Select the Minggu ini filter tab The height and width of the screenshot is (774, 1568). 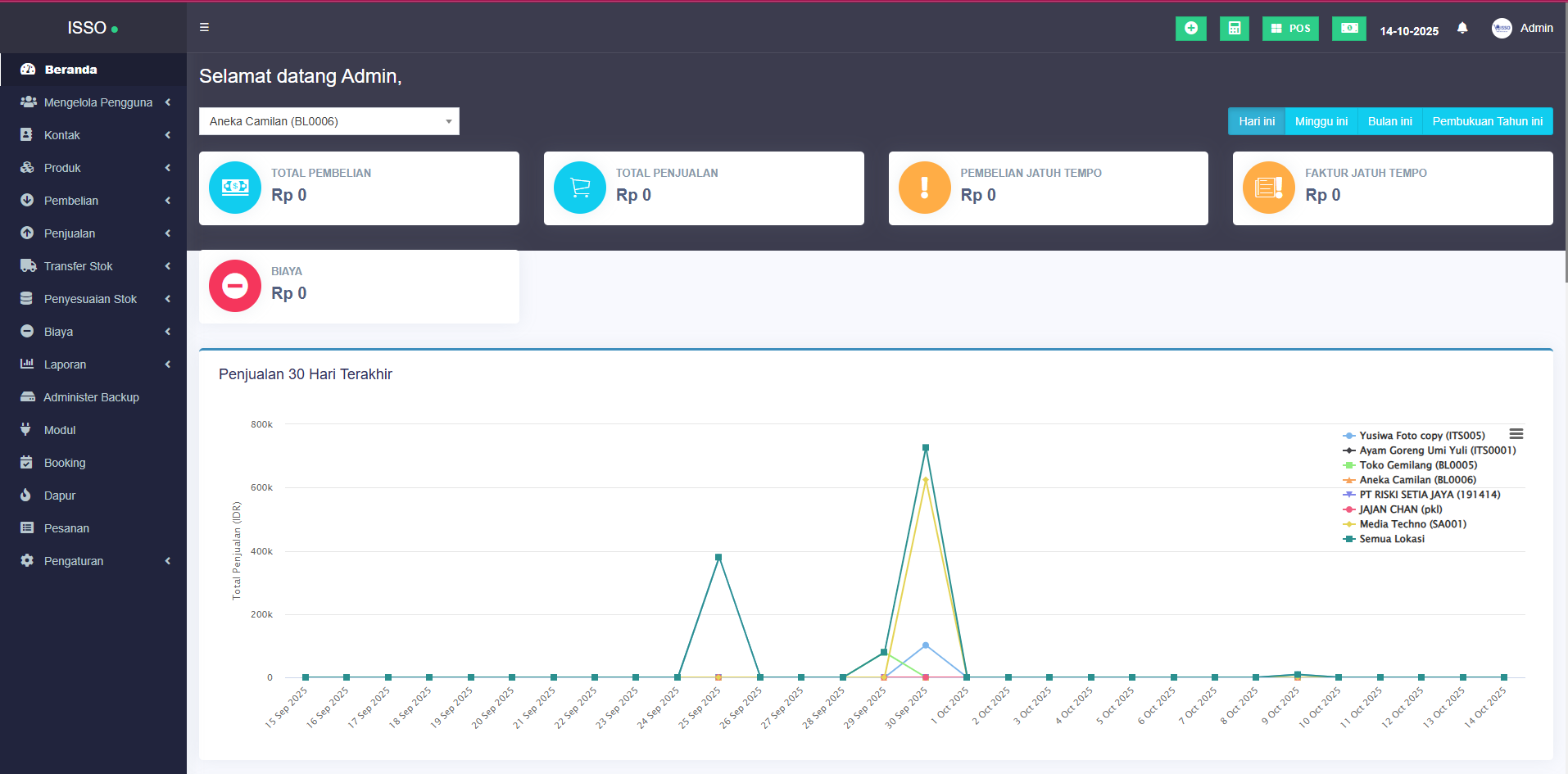pos(1321,121)
